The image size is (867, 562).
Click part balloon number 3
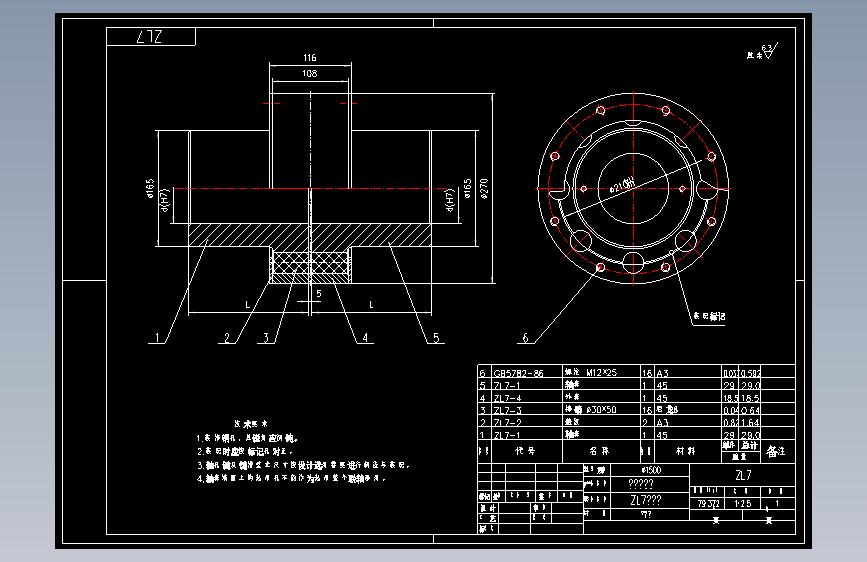tap(266, 337)
